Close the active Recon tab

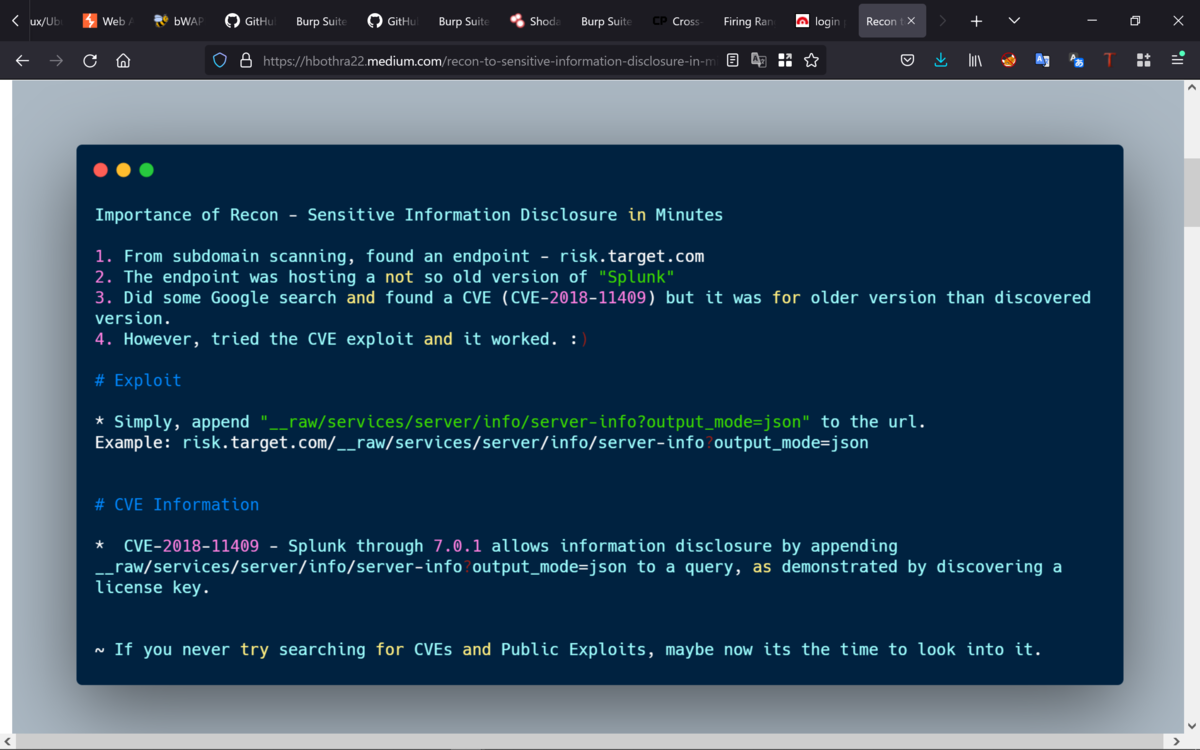[911, 21]
